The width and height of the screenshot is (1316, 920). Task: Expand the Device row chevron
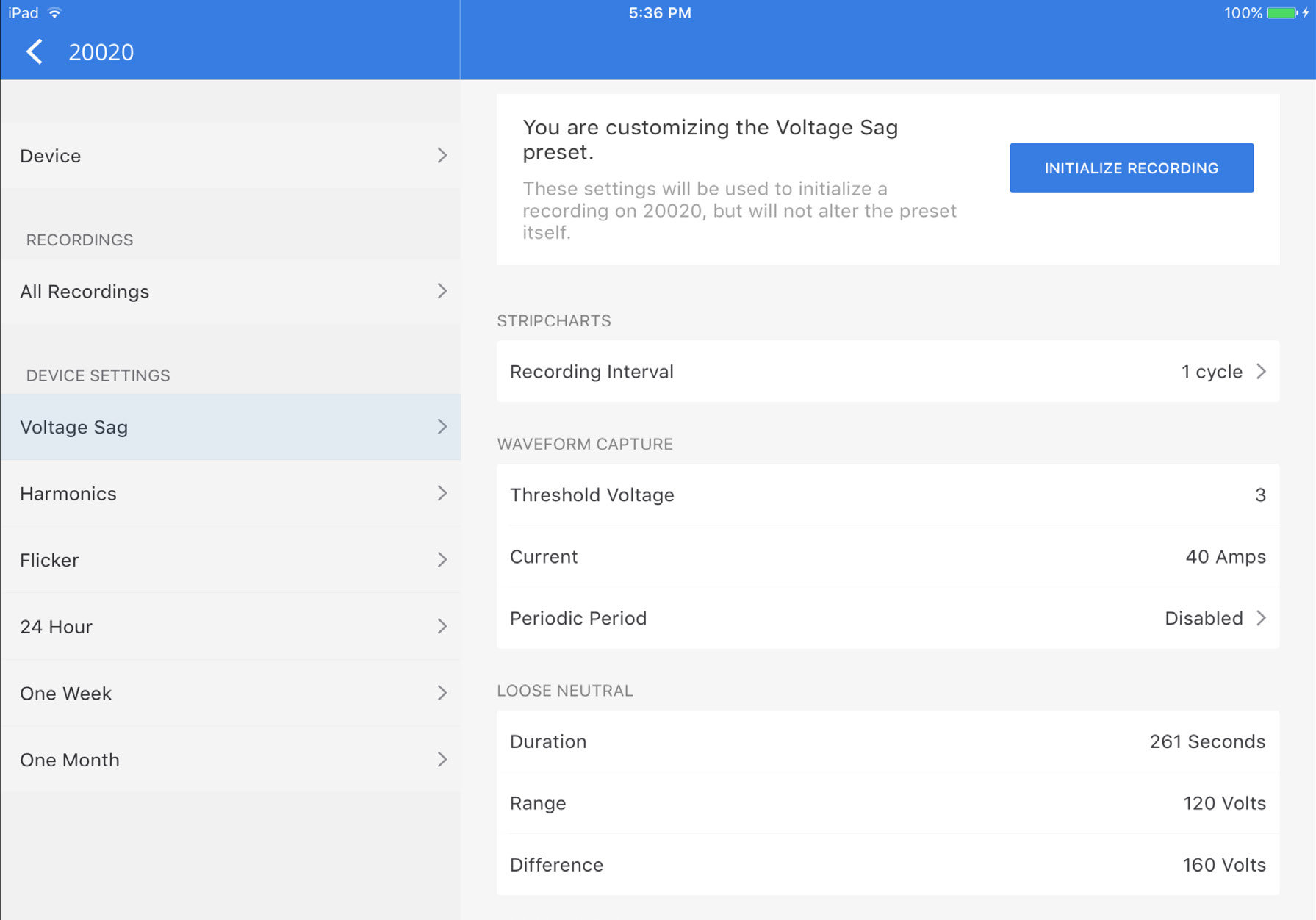pos(442,155)
